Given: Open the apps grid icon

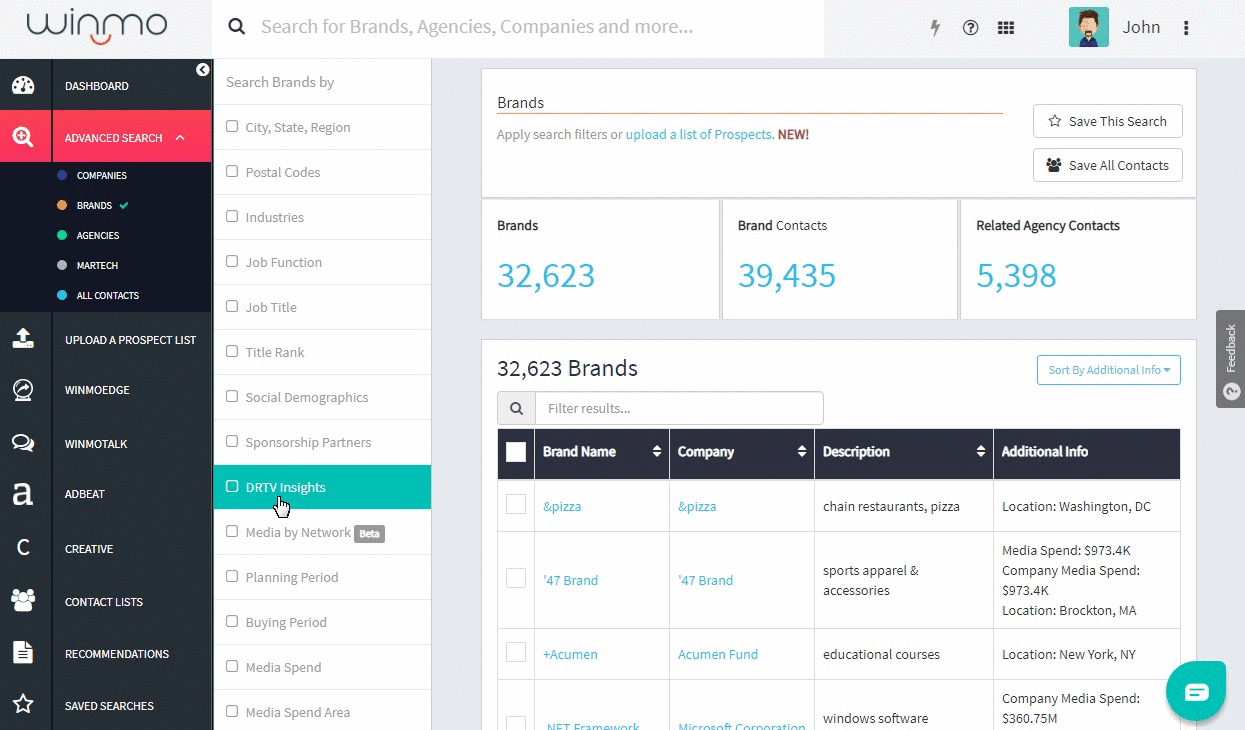Looking at the screenshot, I should coord(1006,28).
